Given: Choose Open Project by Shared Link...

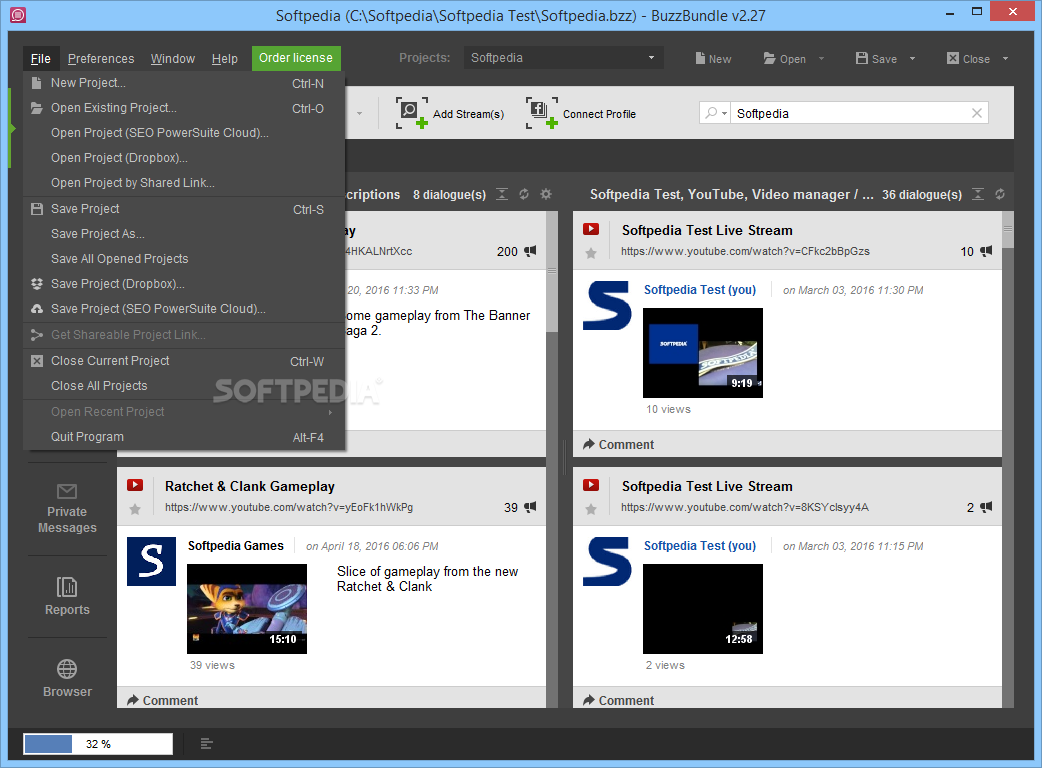Looking at the screenshot, I should [x=184, y=183].
